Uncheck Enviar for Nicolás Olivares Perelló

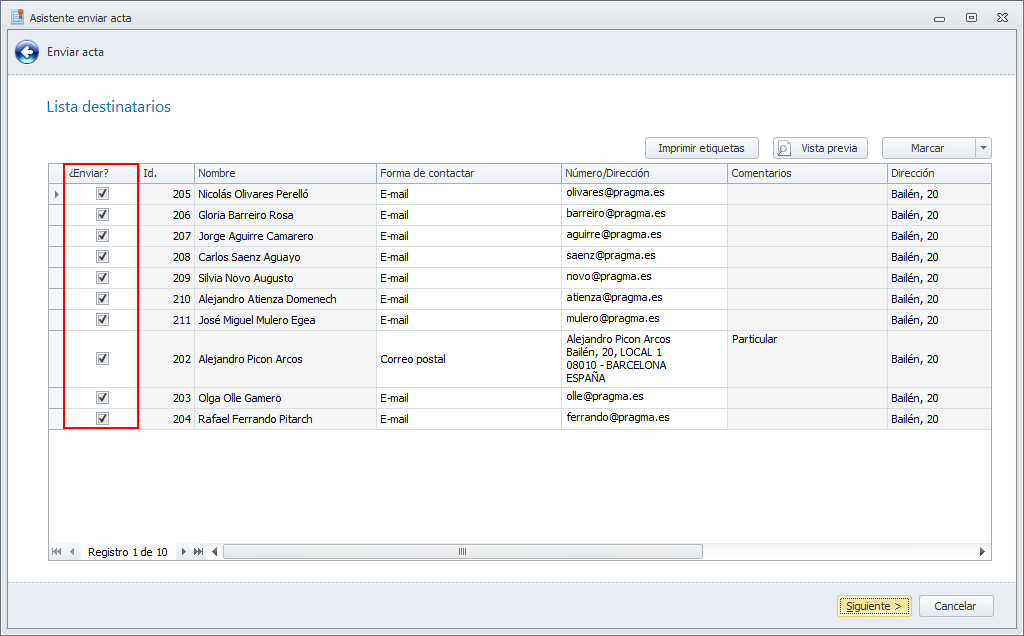pos(102,194)
